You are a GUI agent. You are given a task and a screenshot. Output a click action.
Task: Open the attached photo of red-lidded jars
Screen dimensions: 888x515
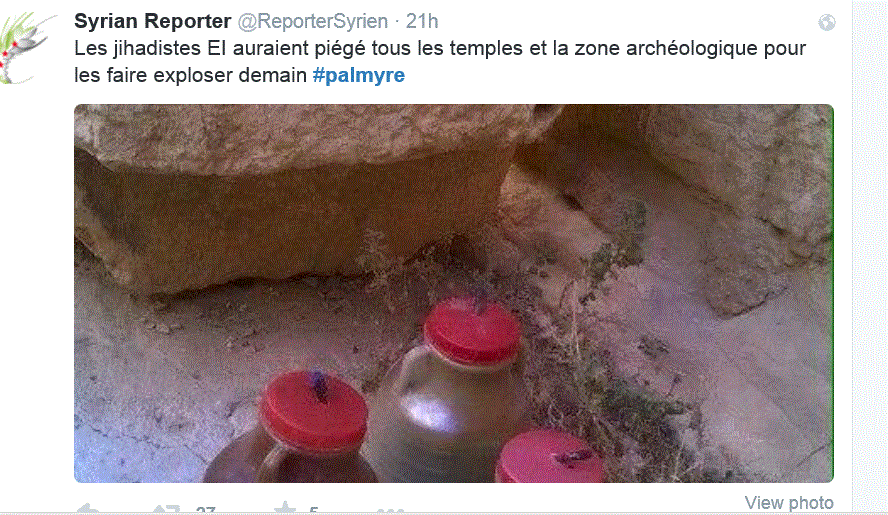[x=454, y=293]
